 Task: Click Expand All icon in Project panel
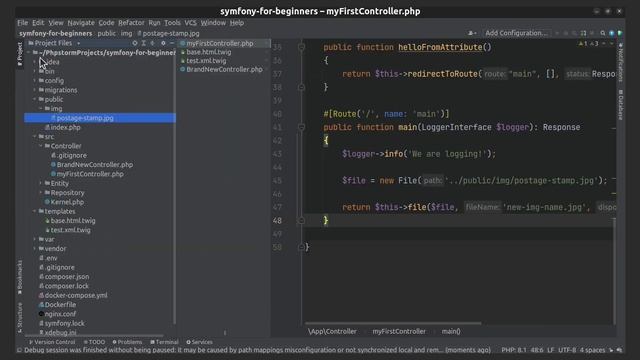pyautogui.click(x=144, y=43)
